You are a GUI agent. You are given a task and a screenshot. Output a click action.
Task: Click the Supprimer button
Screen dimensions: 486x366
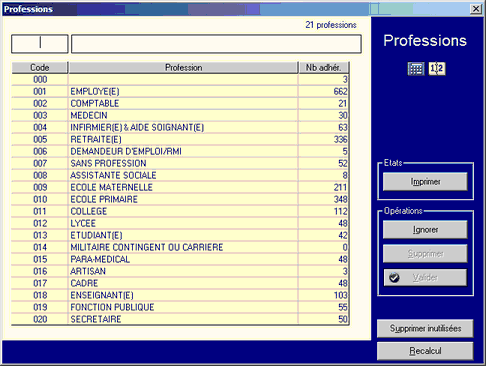(x=425, y=254)
